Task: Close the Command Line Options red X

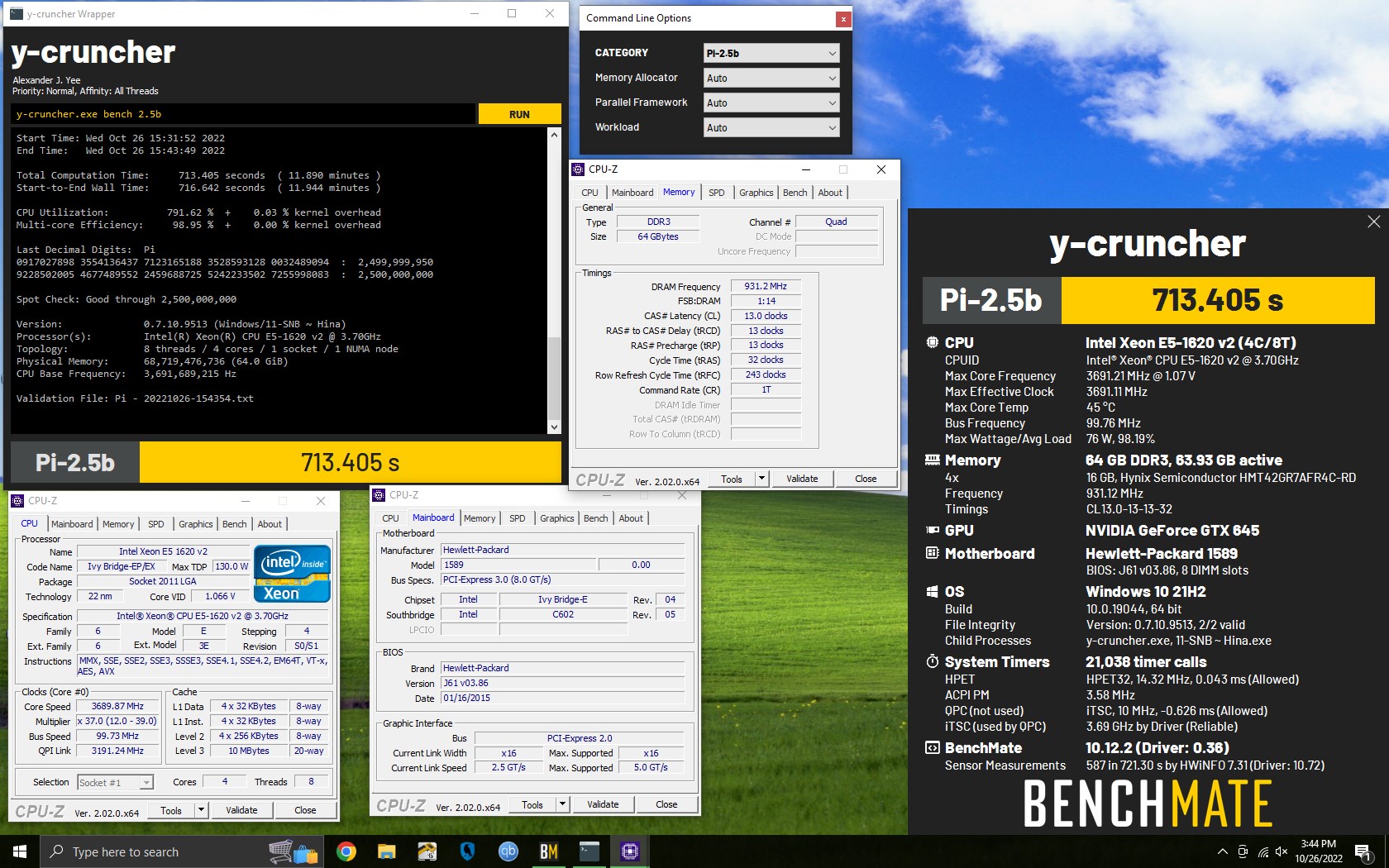Action: [x=842, y=18]
